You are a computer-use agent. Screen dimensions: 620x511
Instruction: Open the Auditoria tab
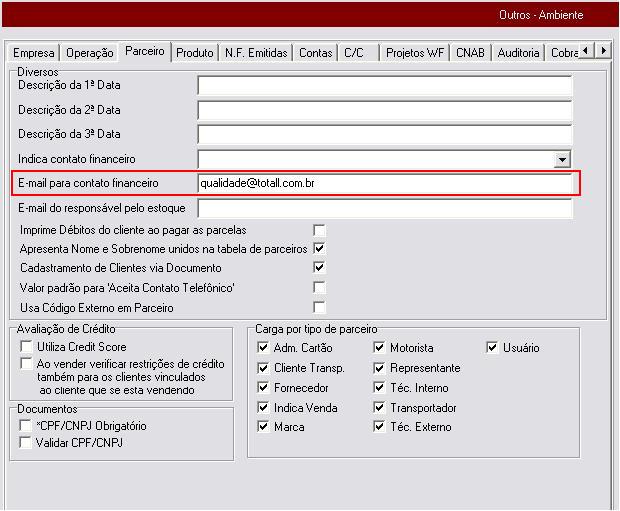tap(518, 53)
